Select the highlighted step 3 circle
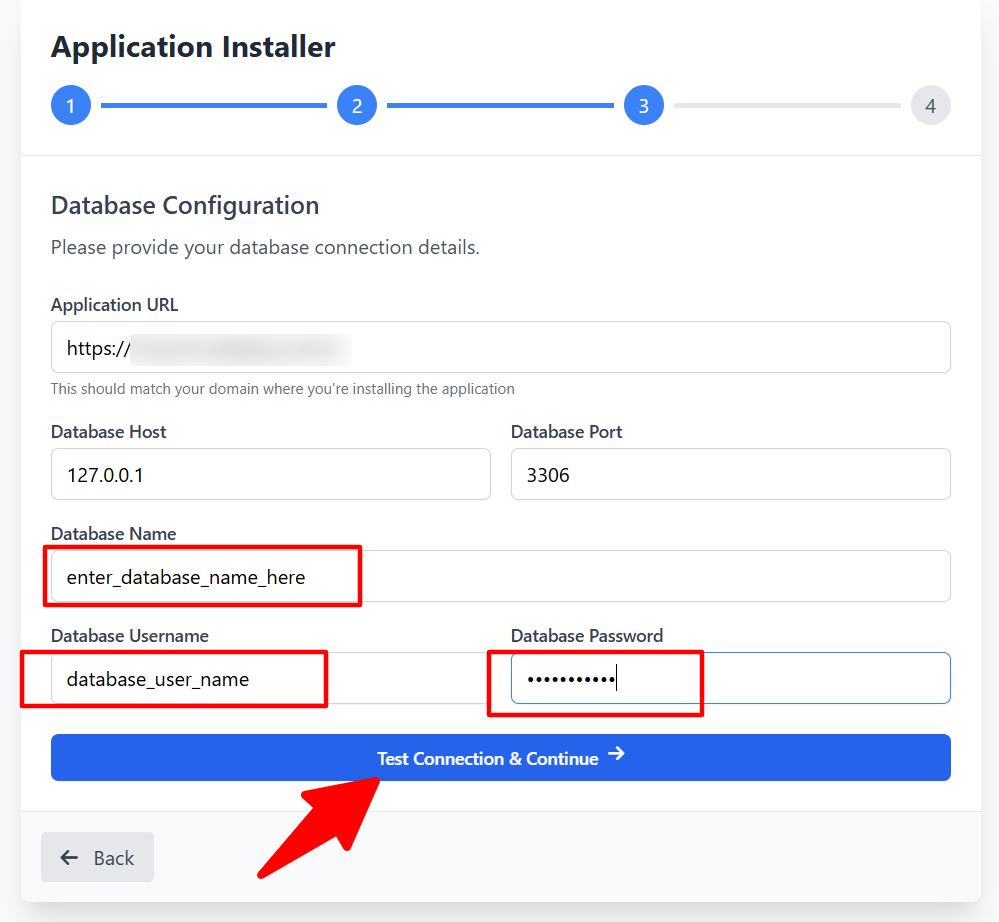This screenshot has height=922, width=999. tap(643, 104)
